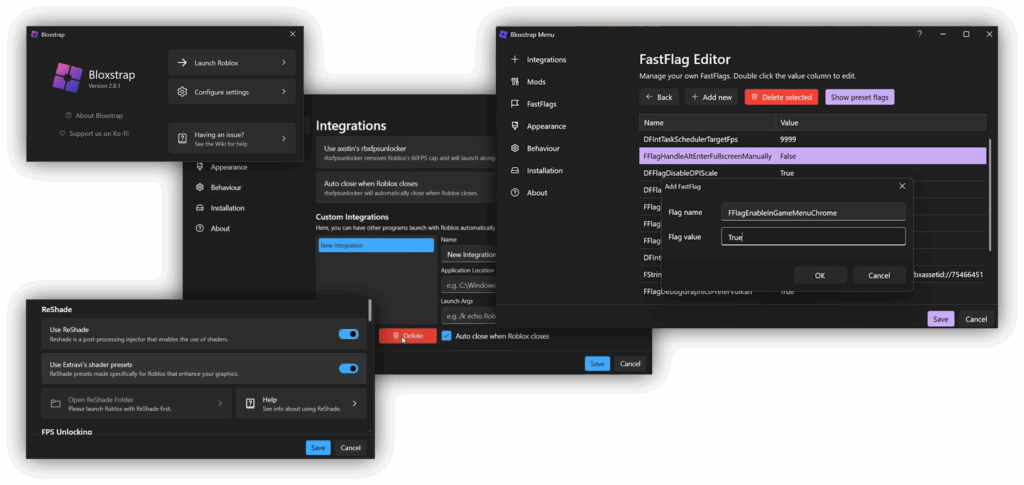This screenshot has width=1024, height=485.
Task: Click the Behaviour gear icon in Bloxstrap Menu
Action: (515, 148)
